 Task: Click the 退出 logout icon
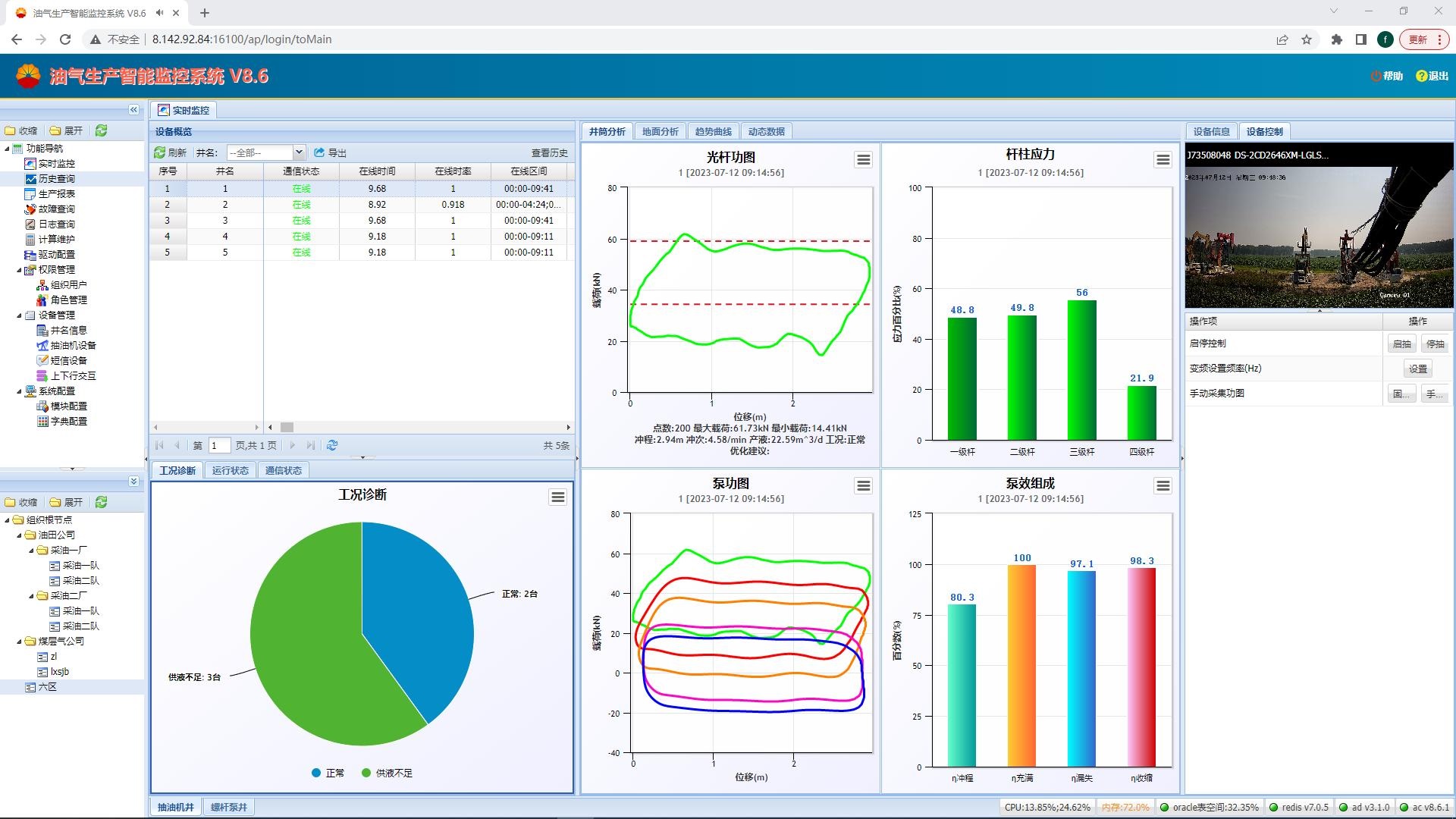click(x=1421, y=76)
